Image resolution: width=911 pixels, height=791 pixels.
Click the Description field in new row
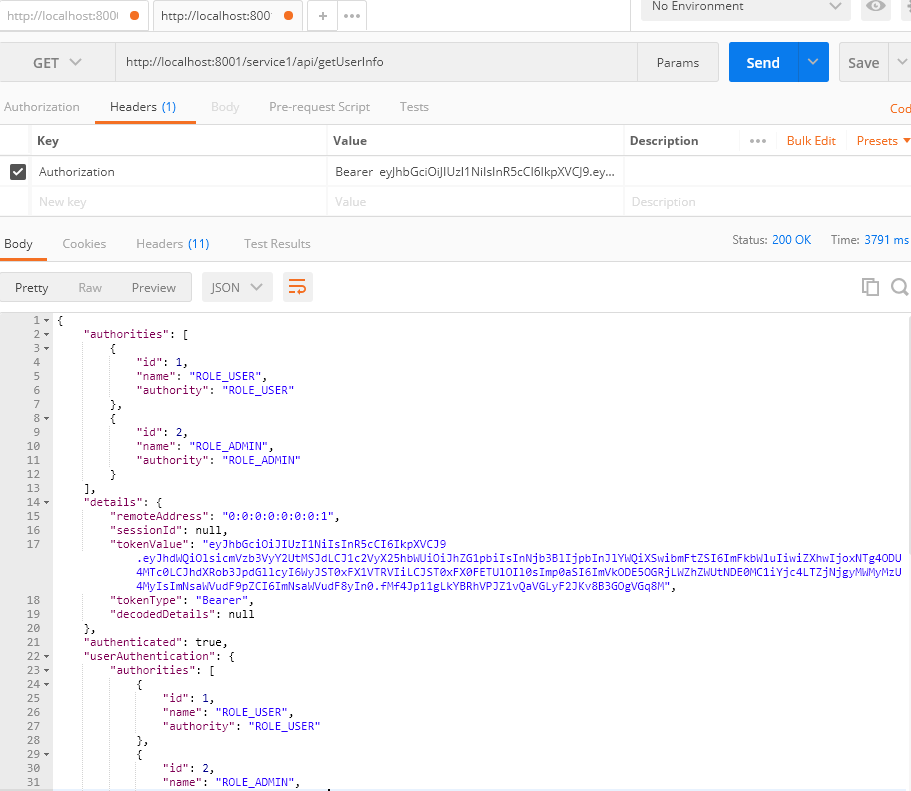767,202
